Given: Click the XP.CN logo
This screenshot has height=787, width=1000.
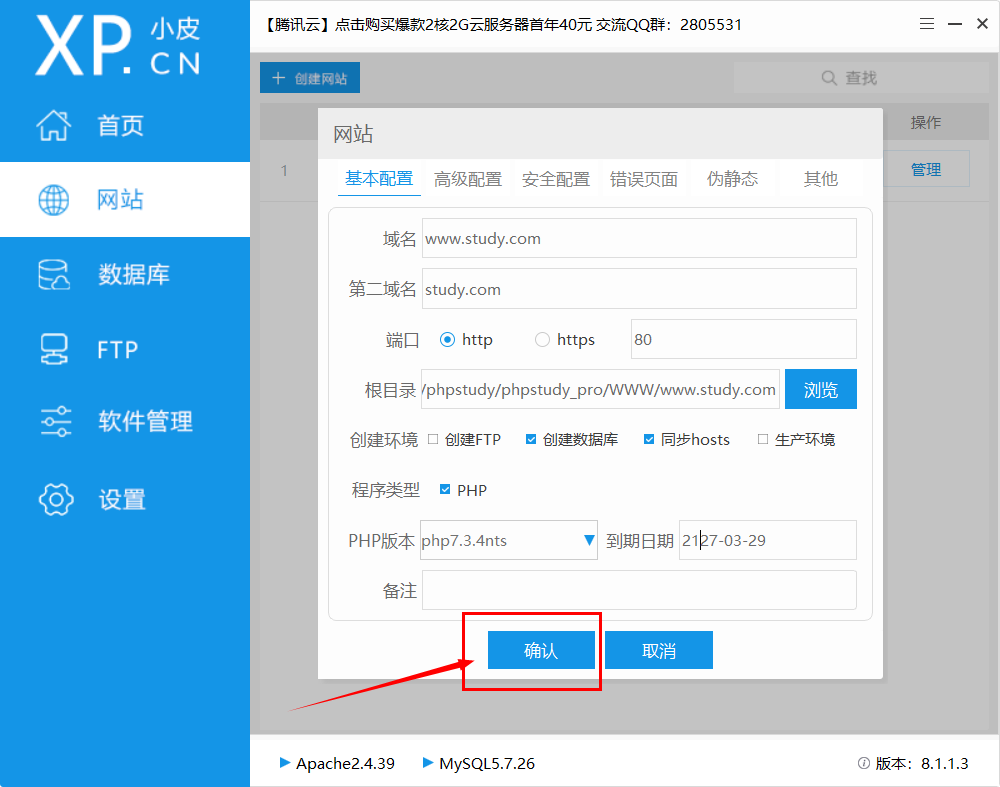Looking at the screenshot, I should [x=118, y=45].
